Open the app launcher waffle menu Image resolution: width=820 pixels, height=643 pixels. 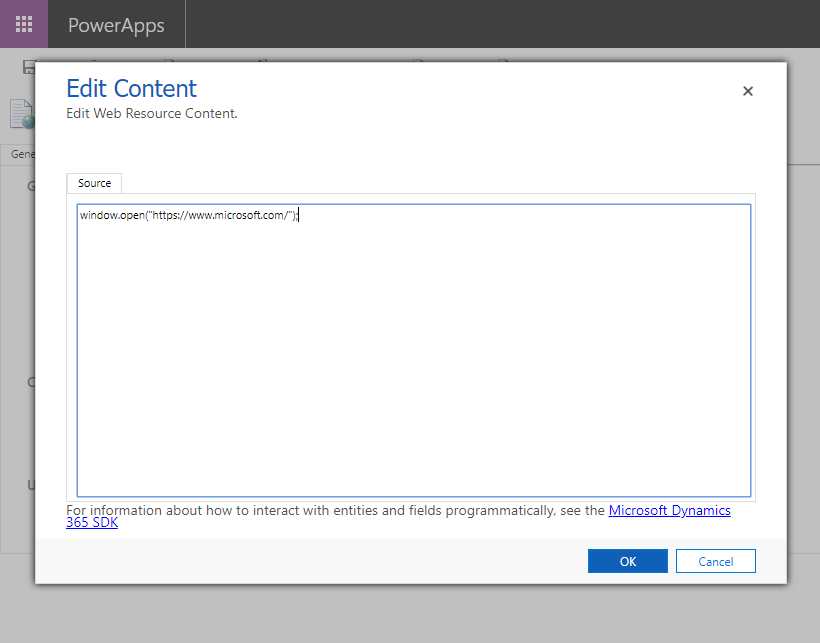(x=24, y=24)
